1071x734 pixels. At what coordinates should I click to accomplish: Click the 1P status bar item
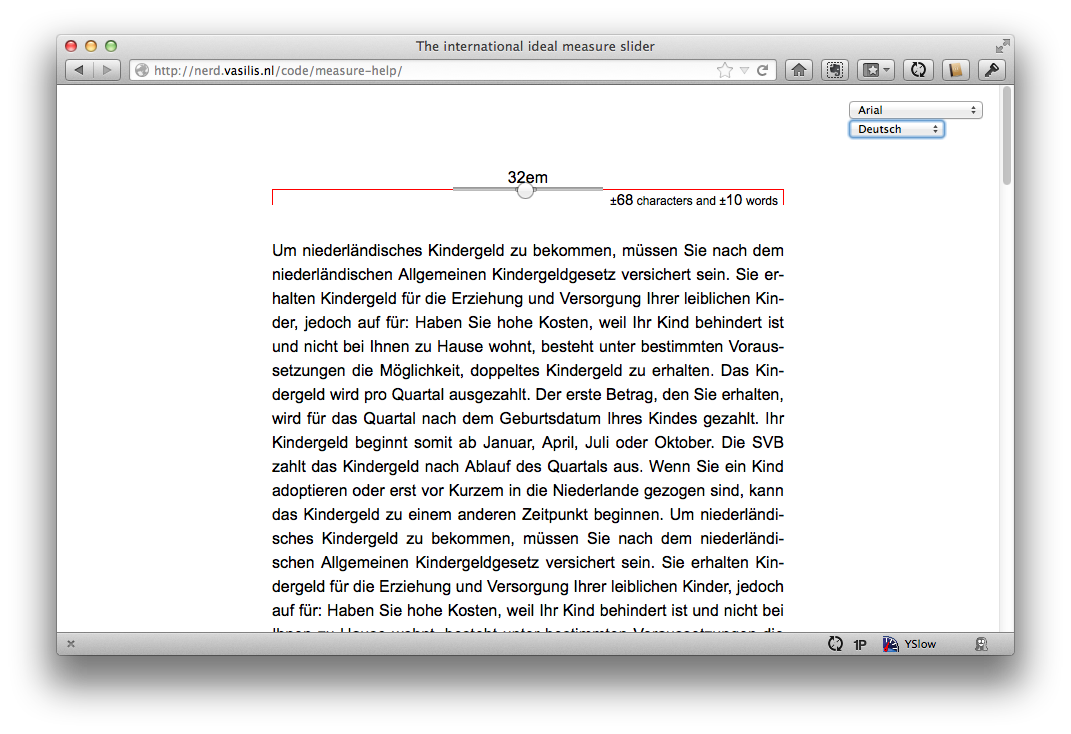pyautogui.click(x=860, y=645)
